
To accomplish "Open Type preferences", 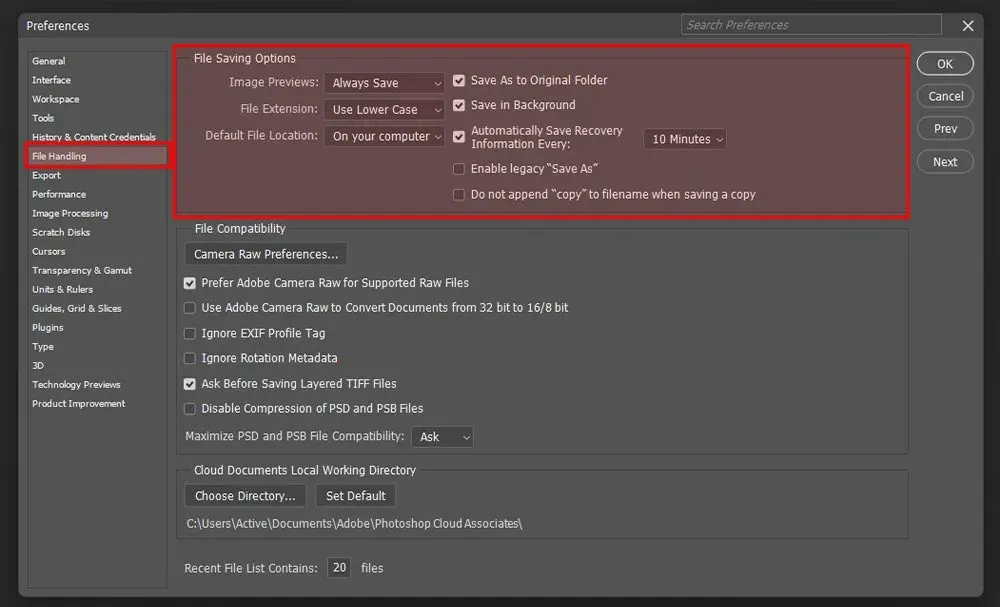I will tap(43, 347).
